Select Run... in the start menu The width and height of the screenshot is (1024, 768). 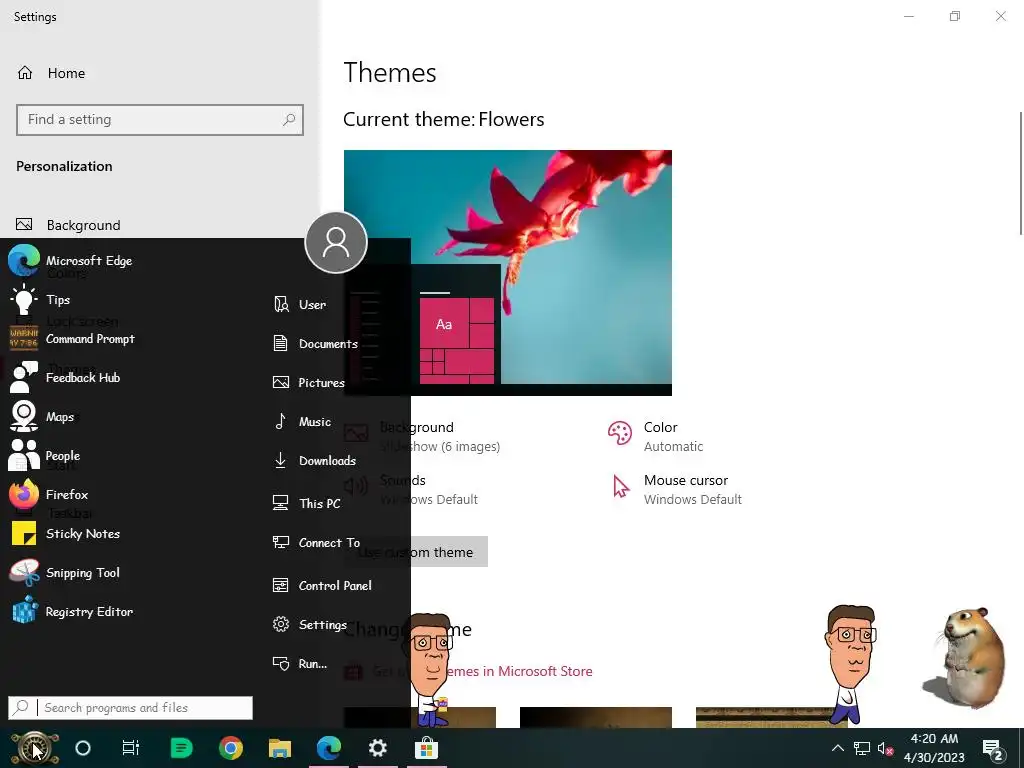click(x=300, y=664)
